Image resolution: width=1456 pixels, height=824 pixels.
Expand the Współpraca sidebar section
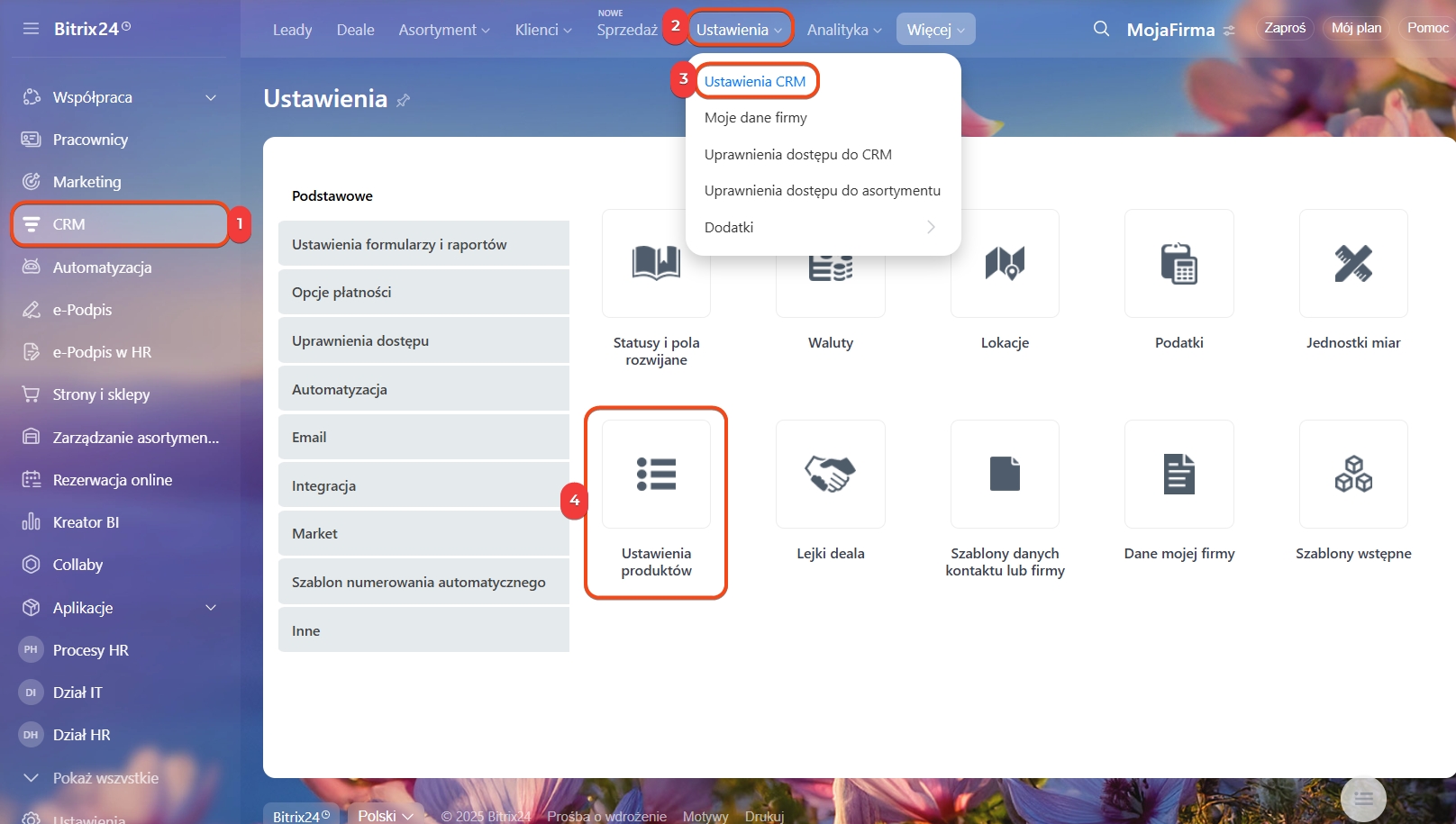pos(211,97)
